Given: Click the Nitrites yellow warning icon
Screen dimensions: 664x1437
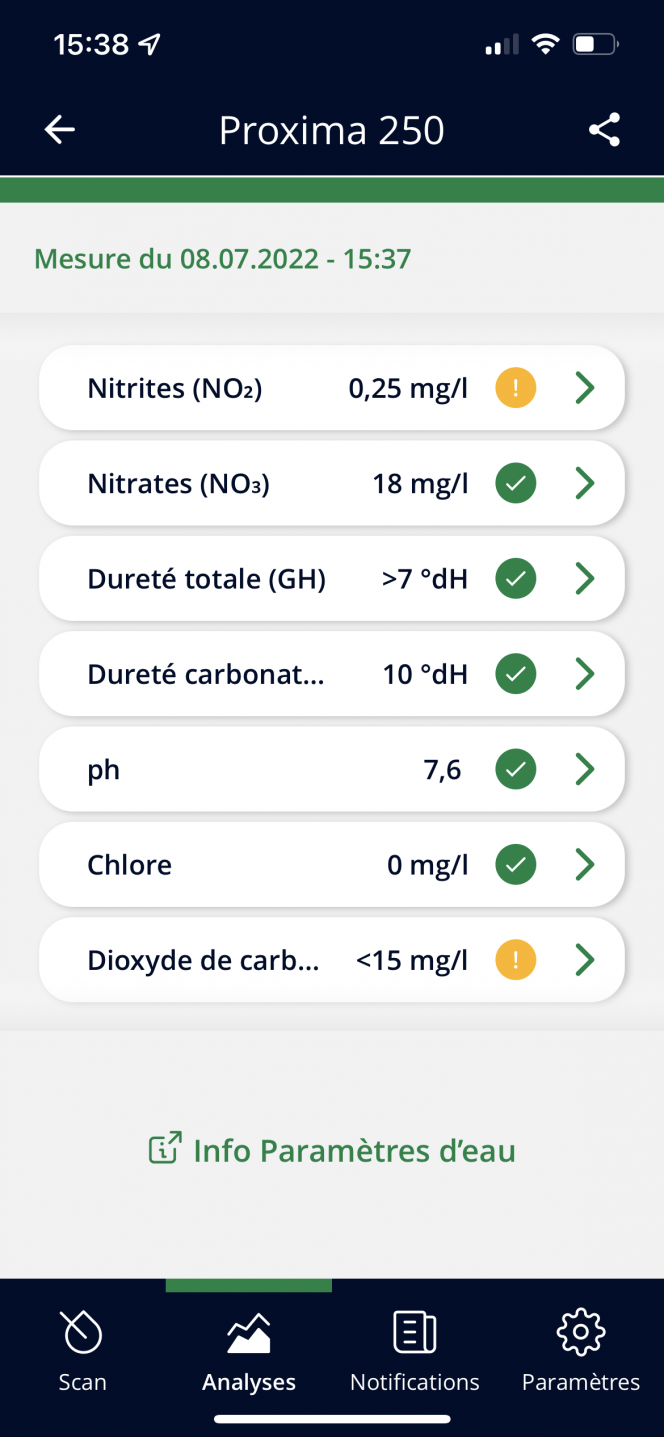Looking at the screenshot, I should tap(516, 388).
